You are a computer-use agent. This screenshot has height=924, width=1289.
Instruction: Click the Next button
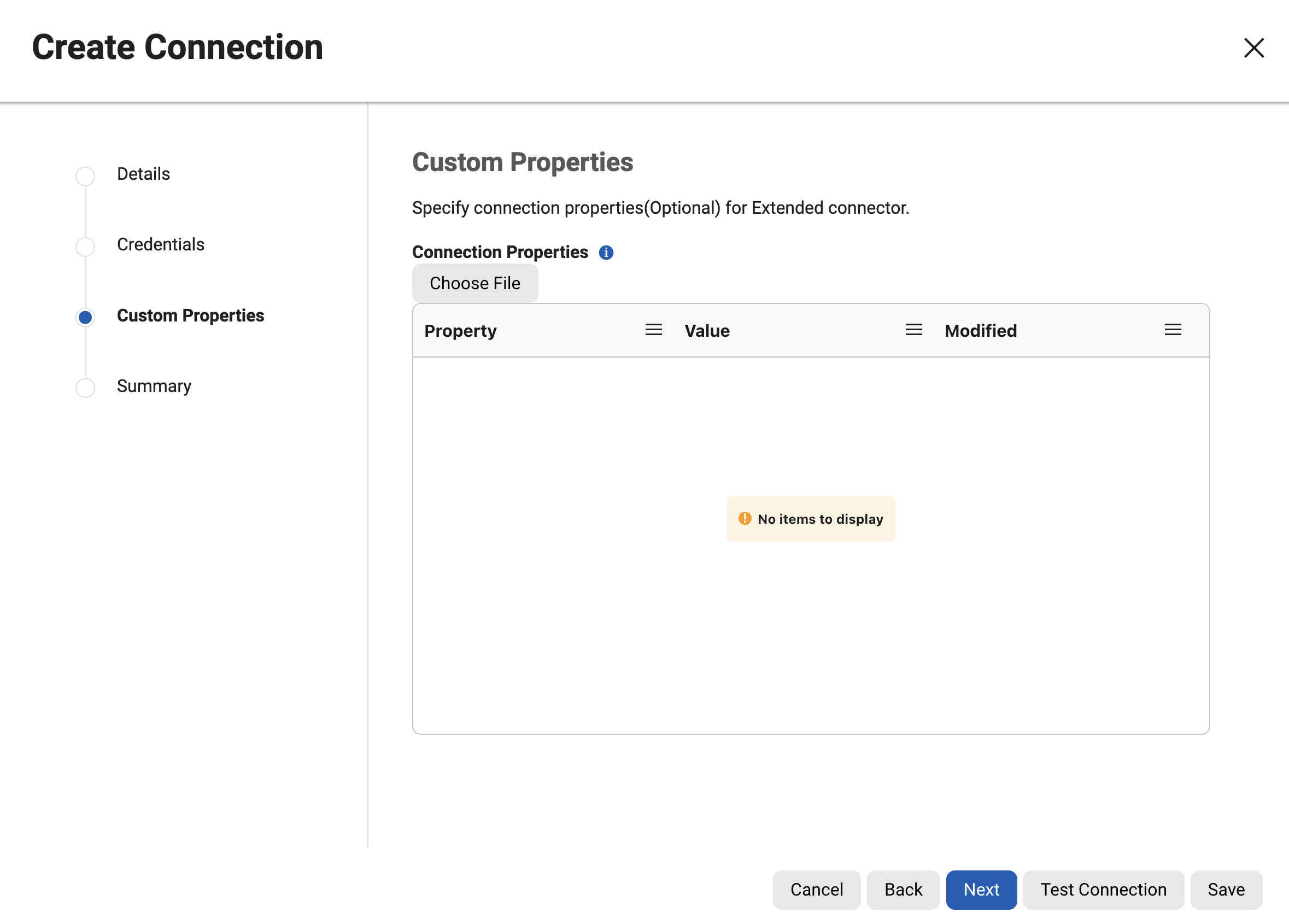click(981, 890)
